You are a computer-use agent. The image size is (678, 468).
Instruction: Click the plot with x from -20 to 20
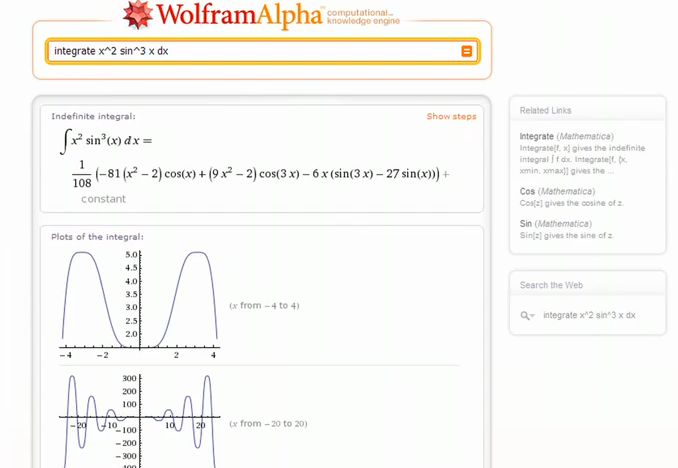tap(139, 420)
